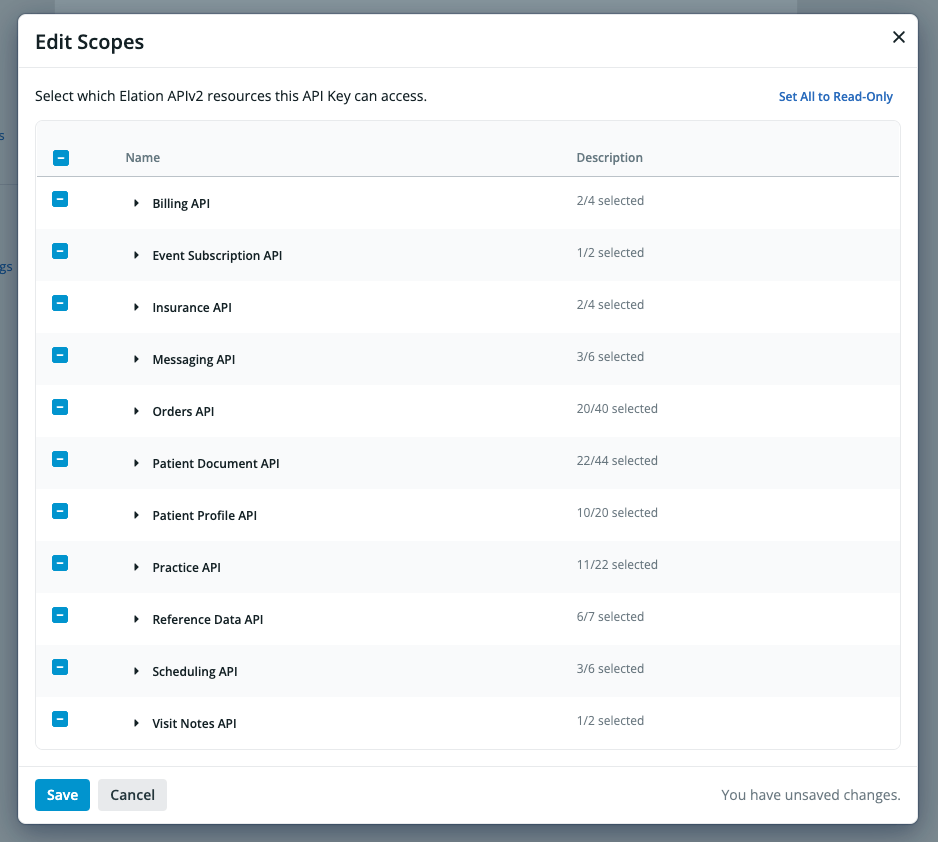Expand the Patient Document API arrow
Image resolution: width=938 pixels, height=842 pixels.
(x=136, y=463)
